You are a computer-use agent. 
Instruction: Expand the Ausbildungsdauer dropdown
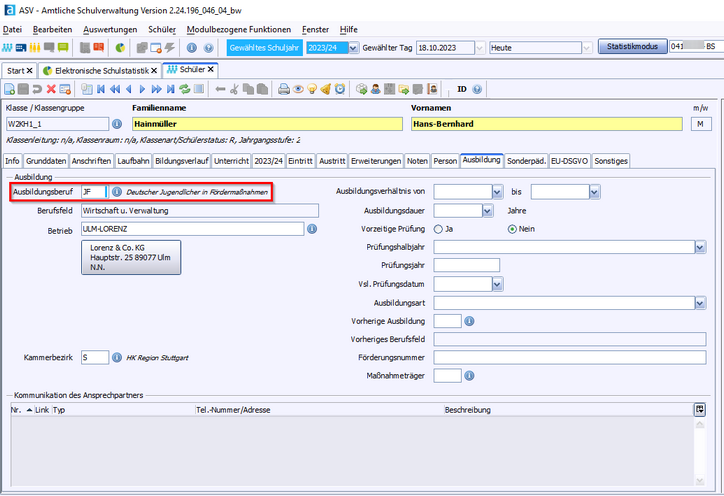tap(488, 211)
